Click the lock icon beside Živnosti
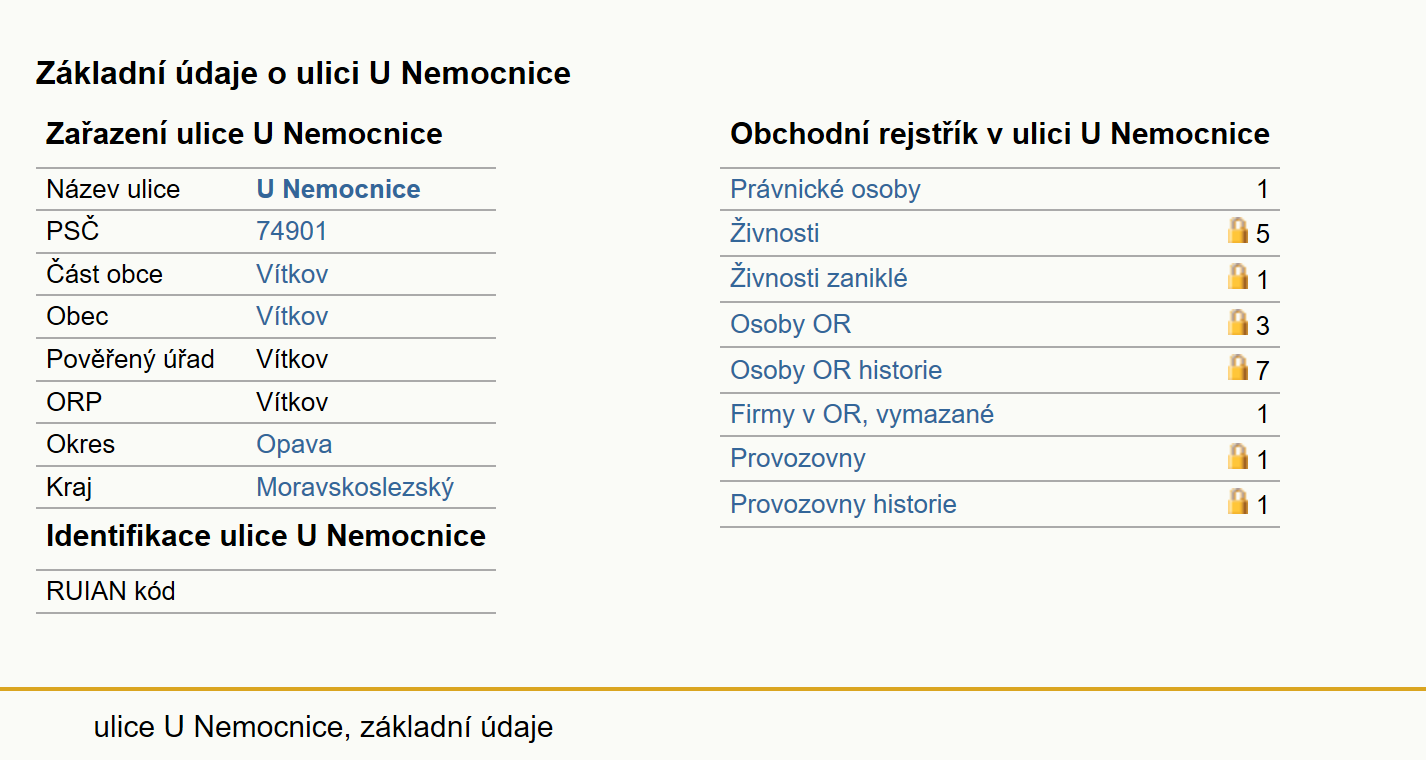This screenshot has height=760, width=1426. pyautogui.click(x=1238, y=230)
